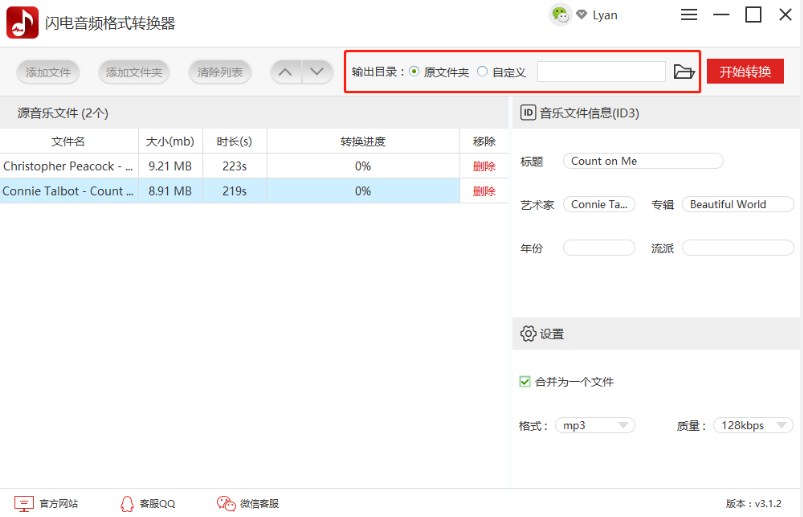Move selected file down with arrow
Screen dimensions: 803x517
[317, 72]
